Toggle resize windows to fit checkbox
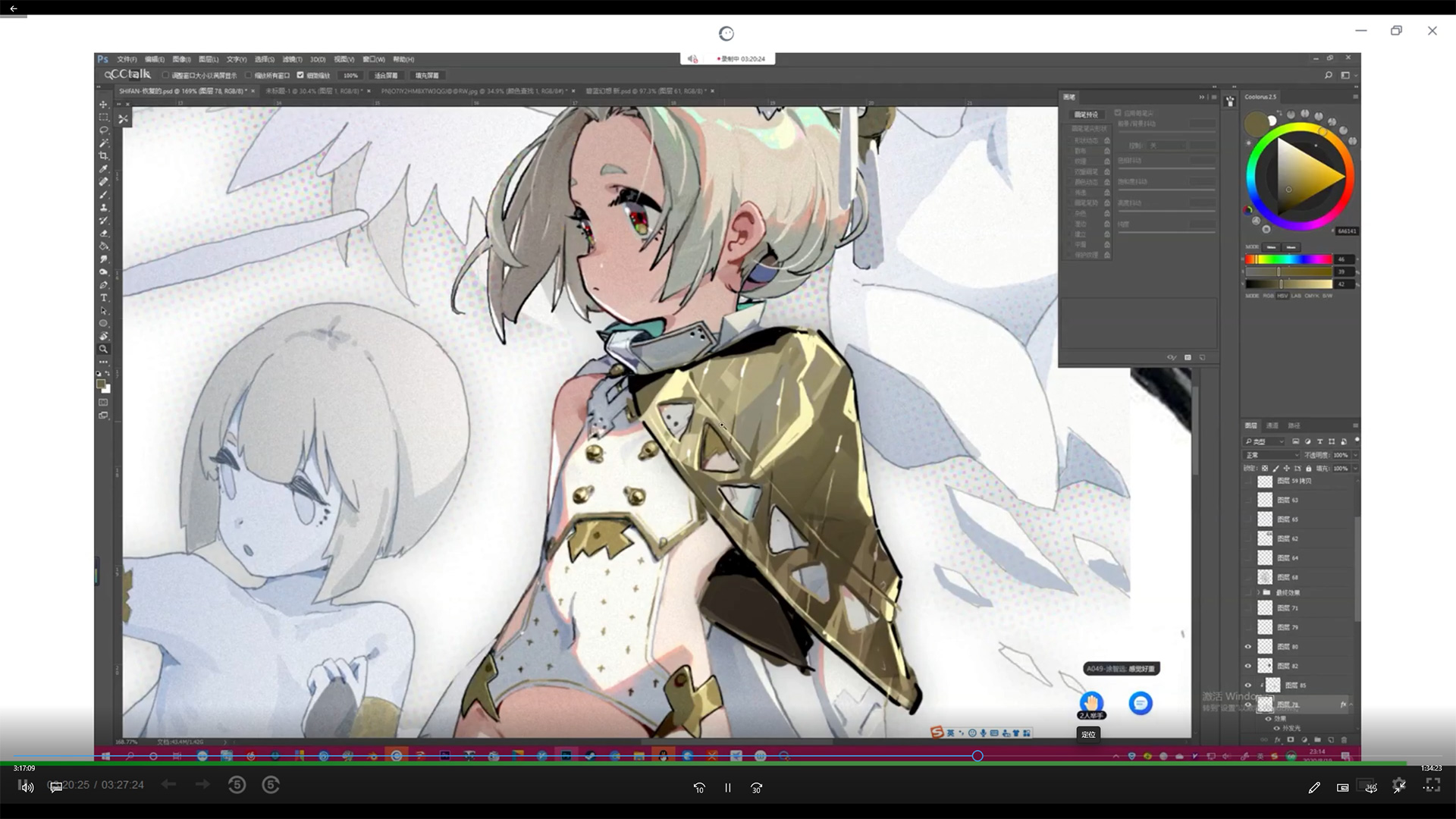Screen dimensions: 1456x819 (x=165, y=75)
